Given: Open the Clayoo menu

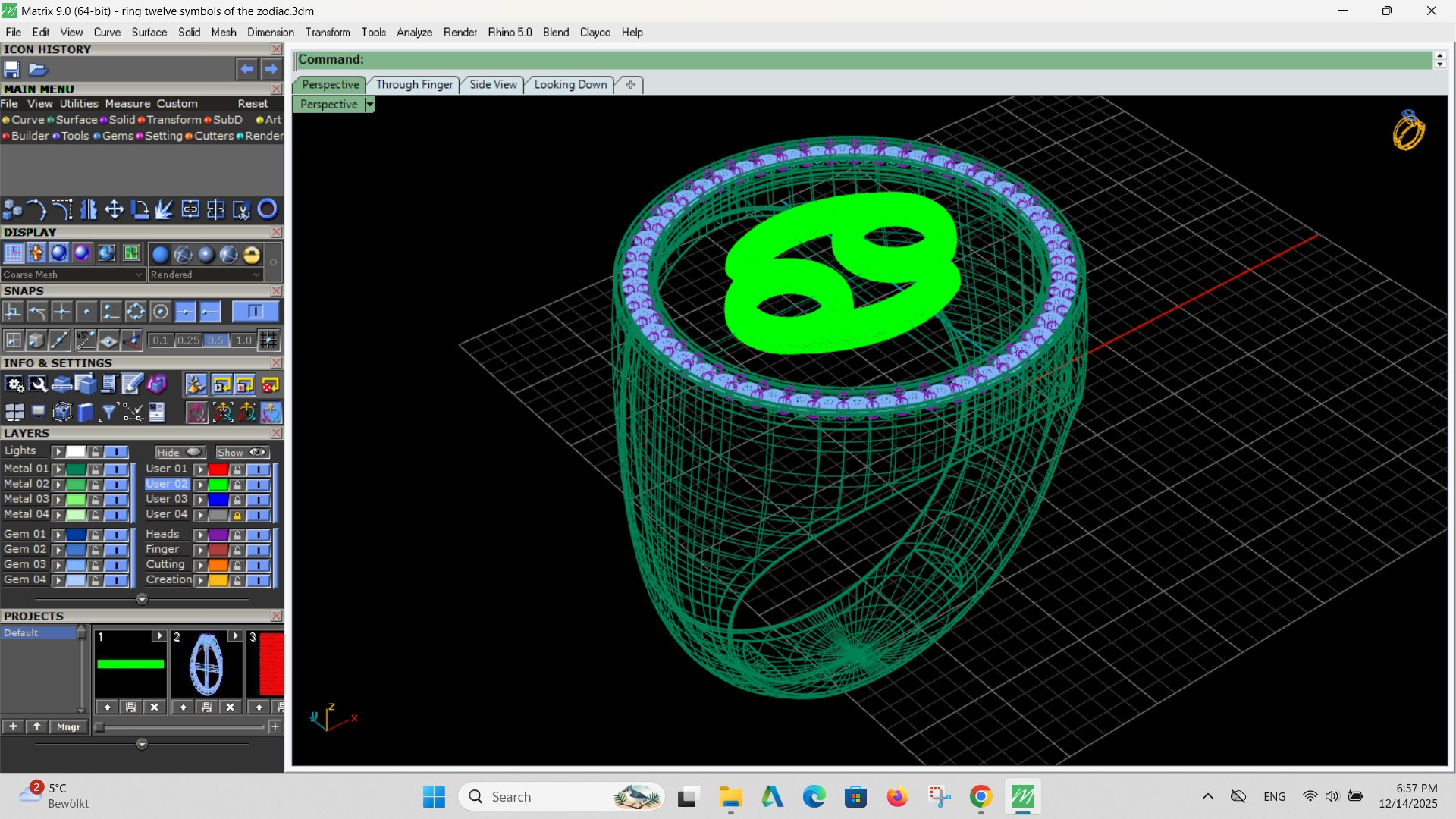Looking at the screenshot, I should (x=595, y=33).
